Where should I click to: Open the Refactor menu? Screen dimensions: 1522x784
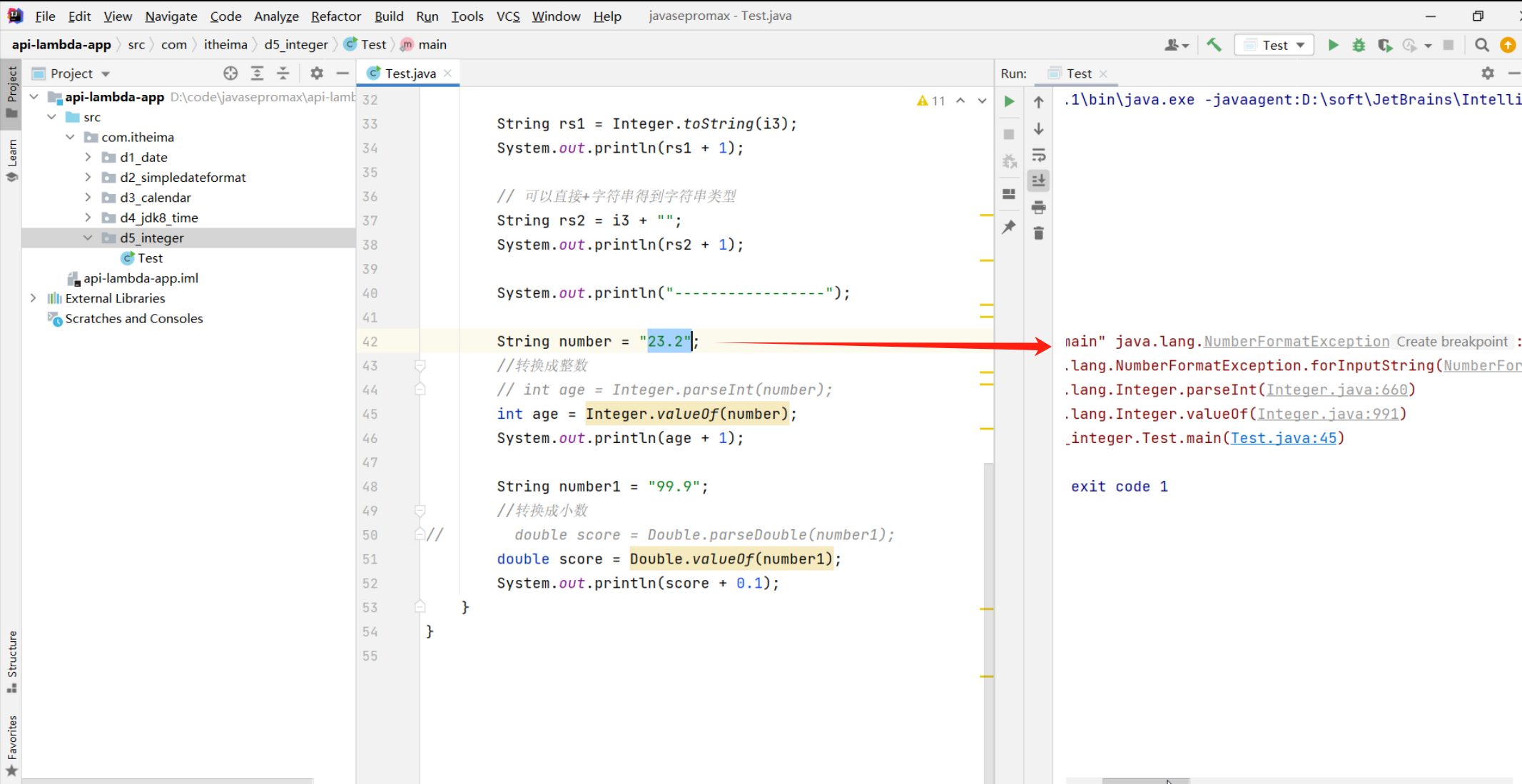pyautogui.click(x=335, y=16)
